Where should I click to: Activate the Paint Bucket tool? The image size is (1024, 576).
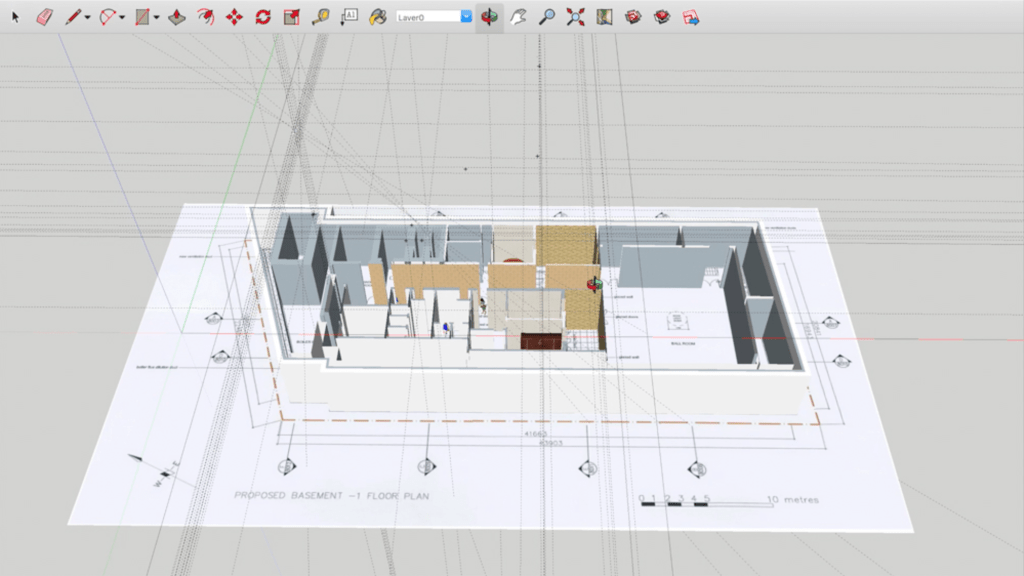pos(377,17)
